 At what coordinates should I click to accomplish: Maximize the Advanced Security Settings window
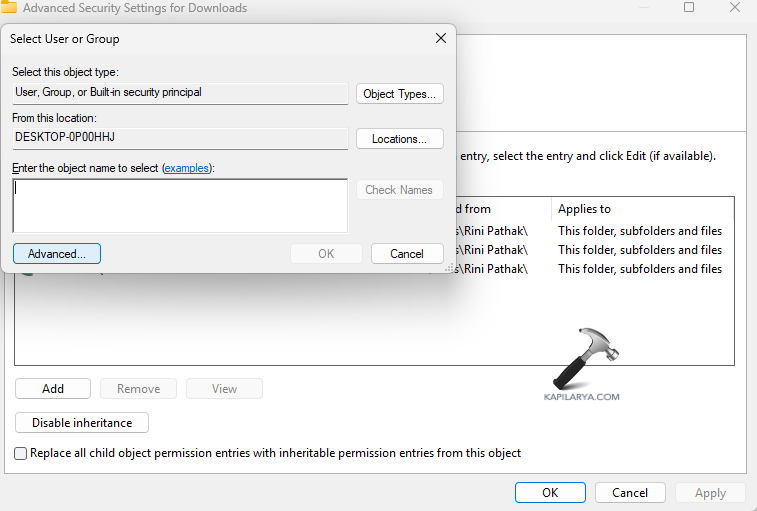pos(689,7)
